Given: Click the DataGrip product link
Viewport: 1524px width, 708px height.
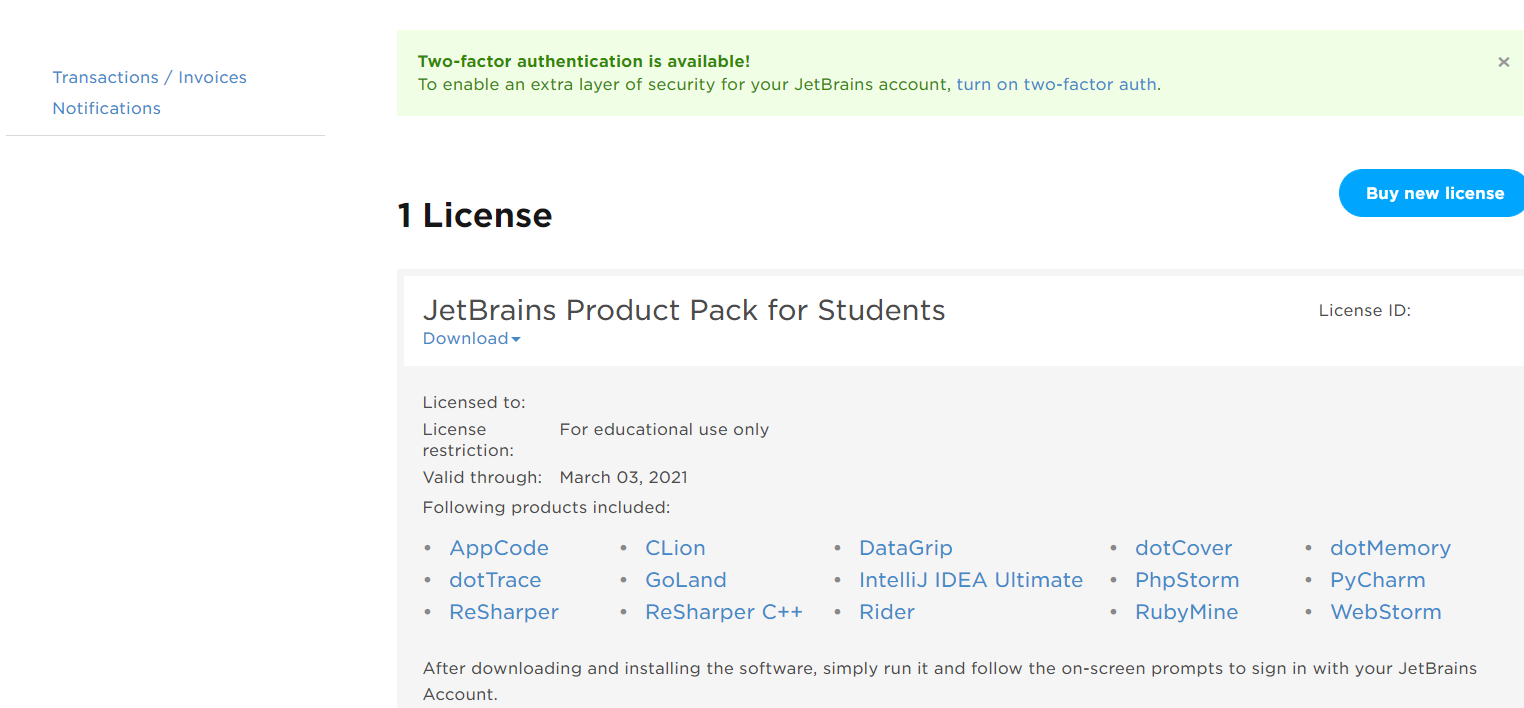Looking at the screenshot, I should tap(905, 548).
